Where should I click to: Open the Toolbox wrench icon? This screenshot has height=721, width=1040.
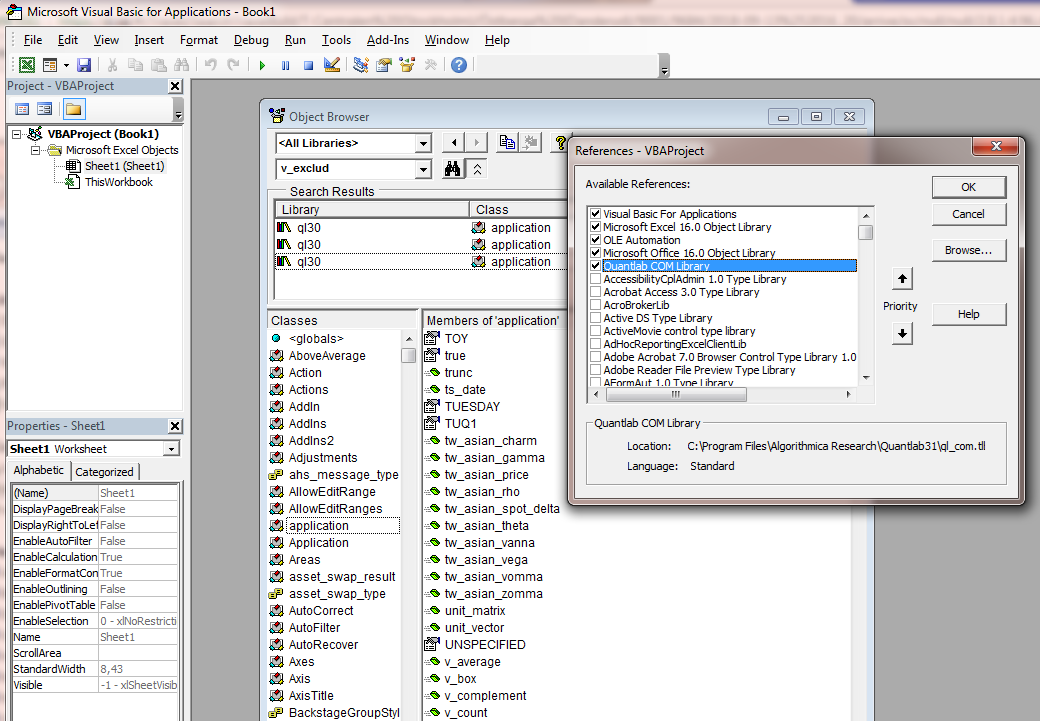pyautogui.click(x=430, y=64)
